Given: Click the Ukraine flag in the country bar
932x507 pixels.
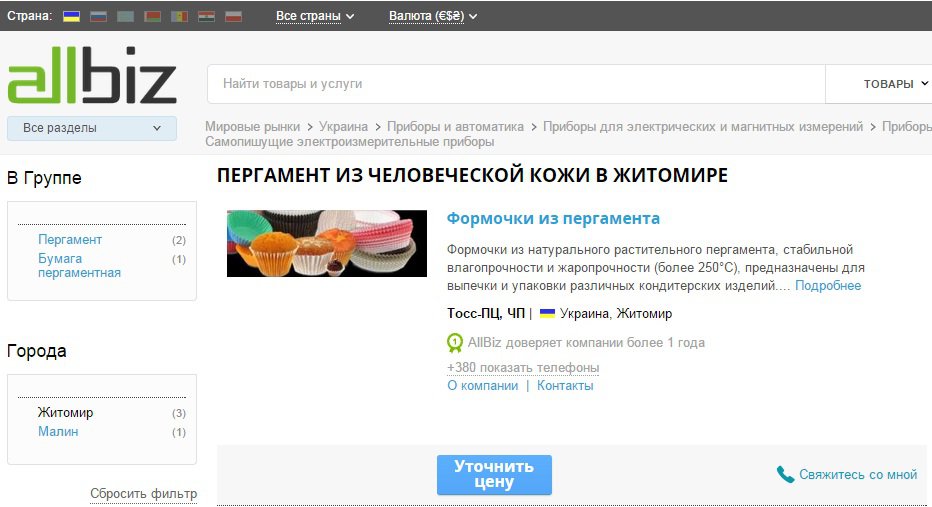Looking at the screenshot, I should click(71, 16).
